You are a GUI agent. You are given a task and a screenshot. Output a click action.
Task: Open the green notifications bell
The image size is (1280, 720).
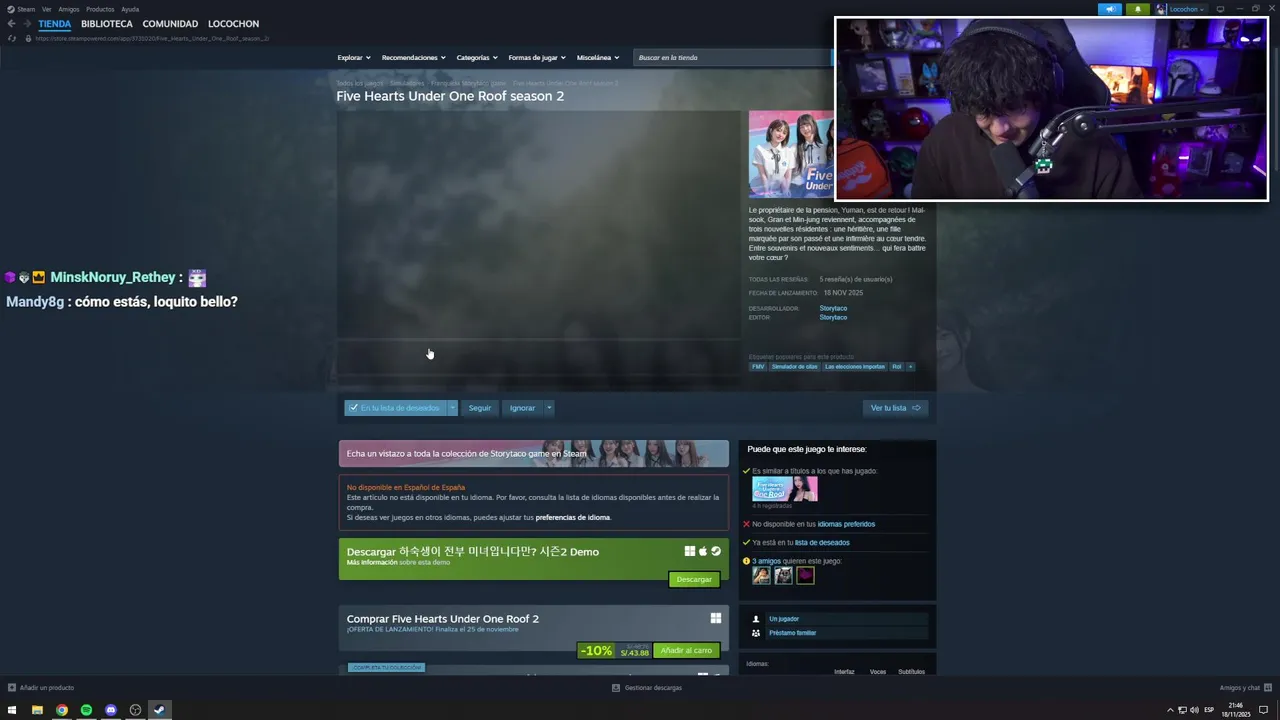[1137, 9]
